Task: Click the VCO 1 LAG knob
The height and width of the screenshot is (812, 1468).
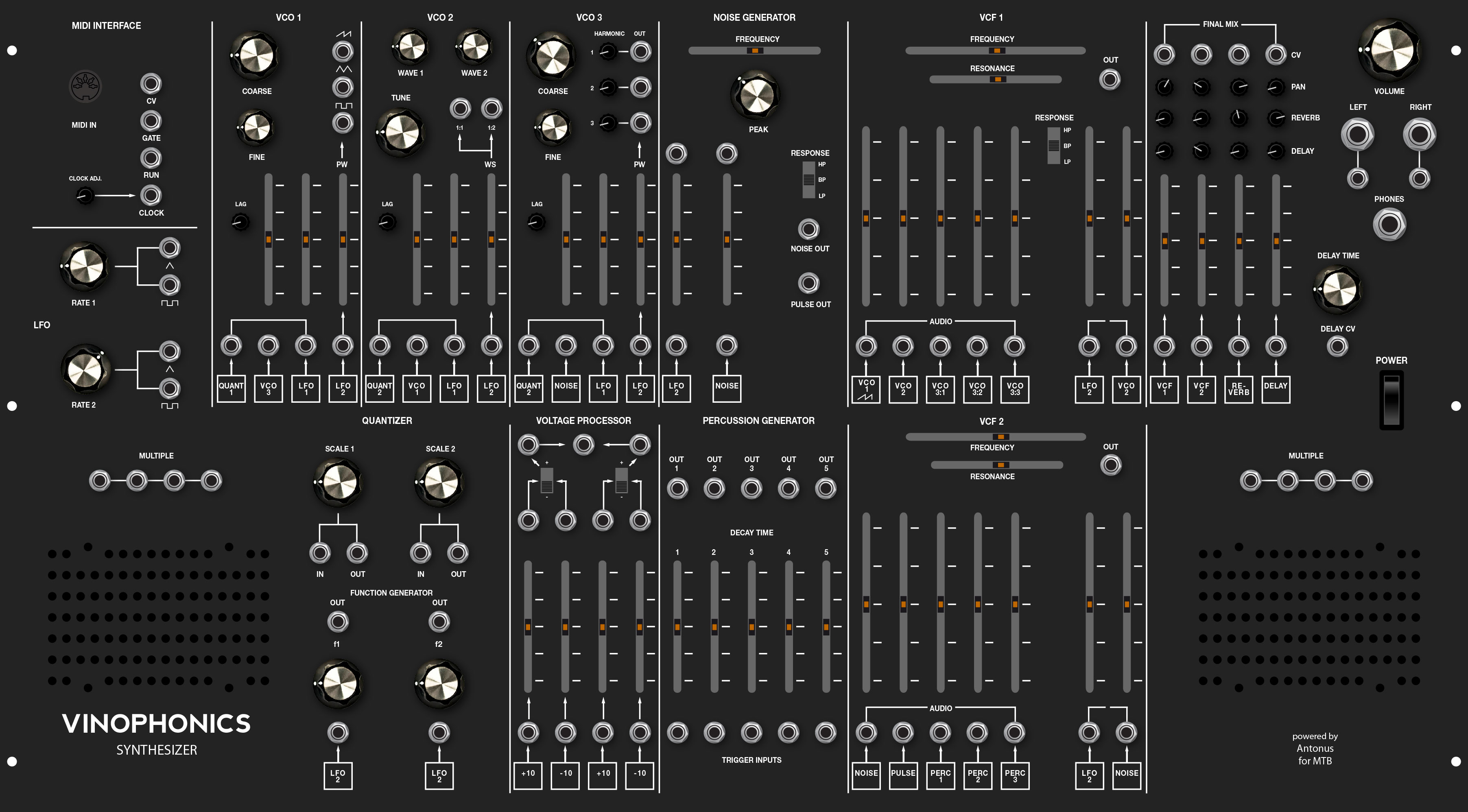Action: (240, 222)
